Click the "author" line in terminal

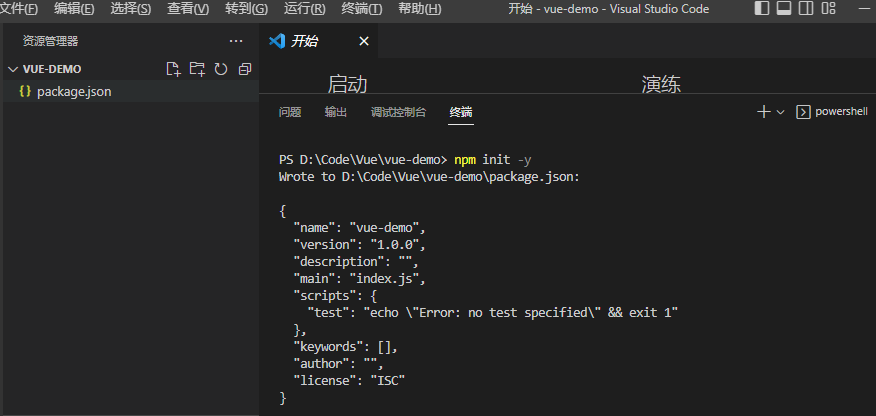tap(339, 364)
